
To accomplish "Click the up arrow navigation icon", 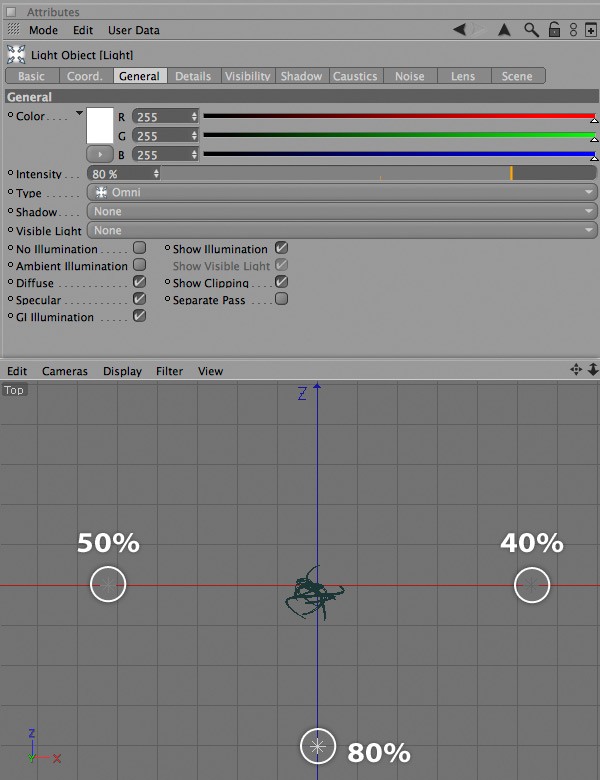I will tap(504, 30).
